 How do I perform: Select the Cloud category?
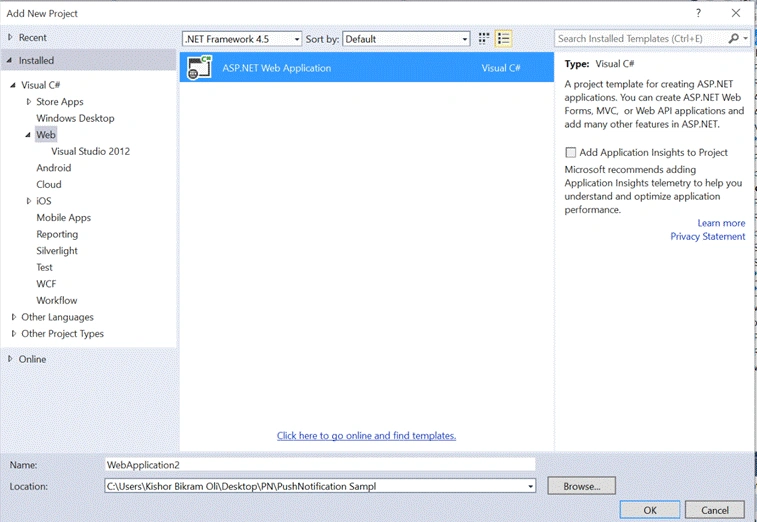tap(49, 184)
